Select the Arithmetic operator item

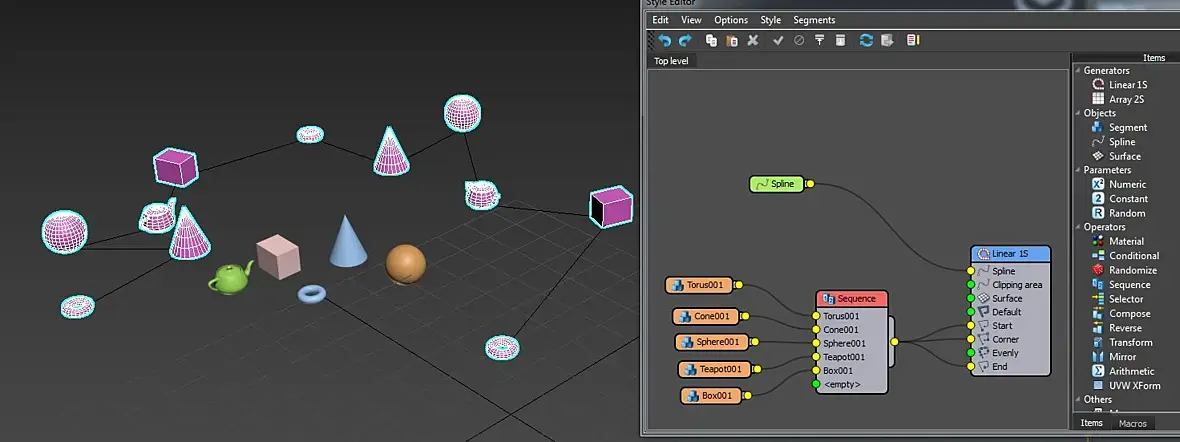(x=1123, y=371)
